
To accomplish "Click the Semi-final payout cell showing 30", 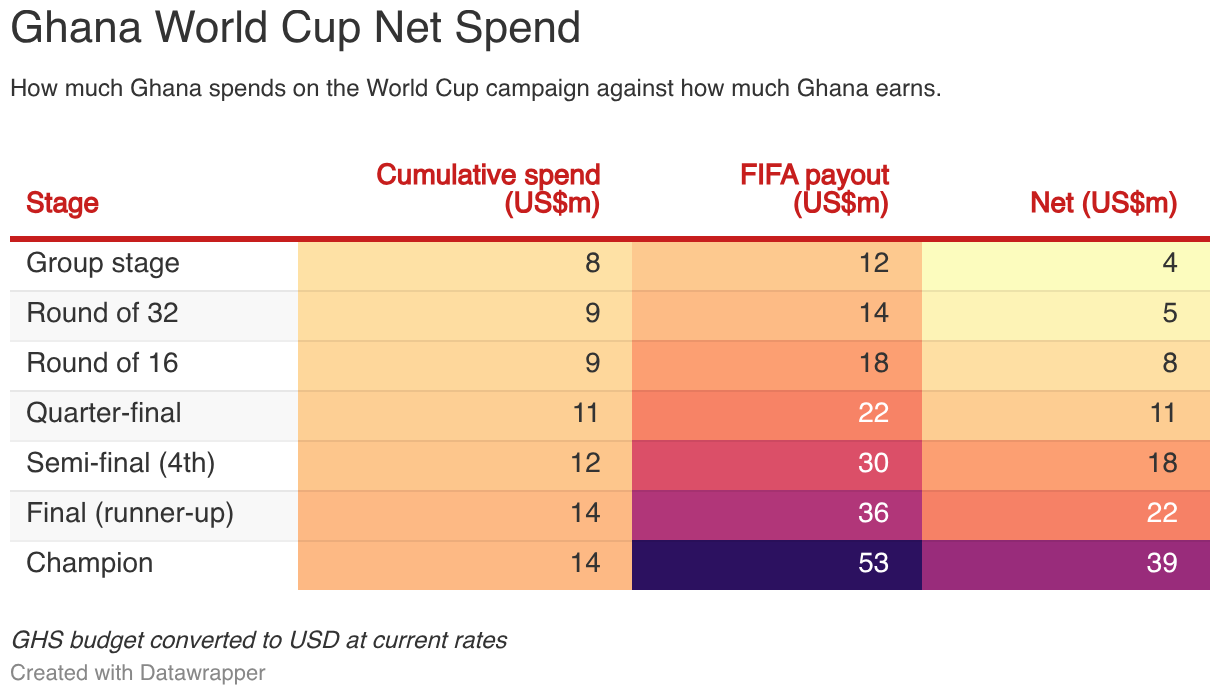I will [x=777, y=466].
